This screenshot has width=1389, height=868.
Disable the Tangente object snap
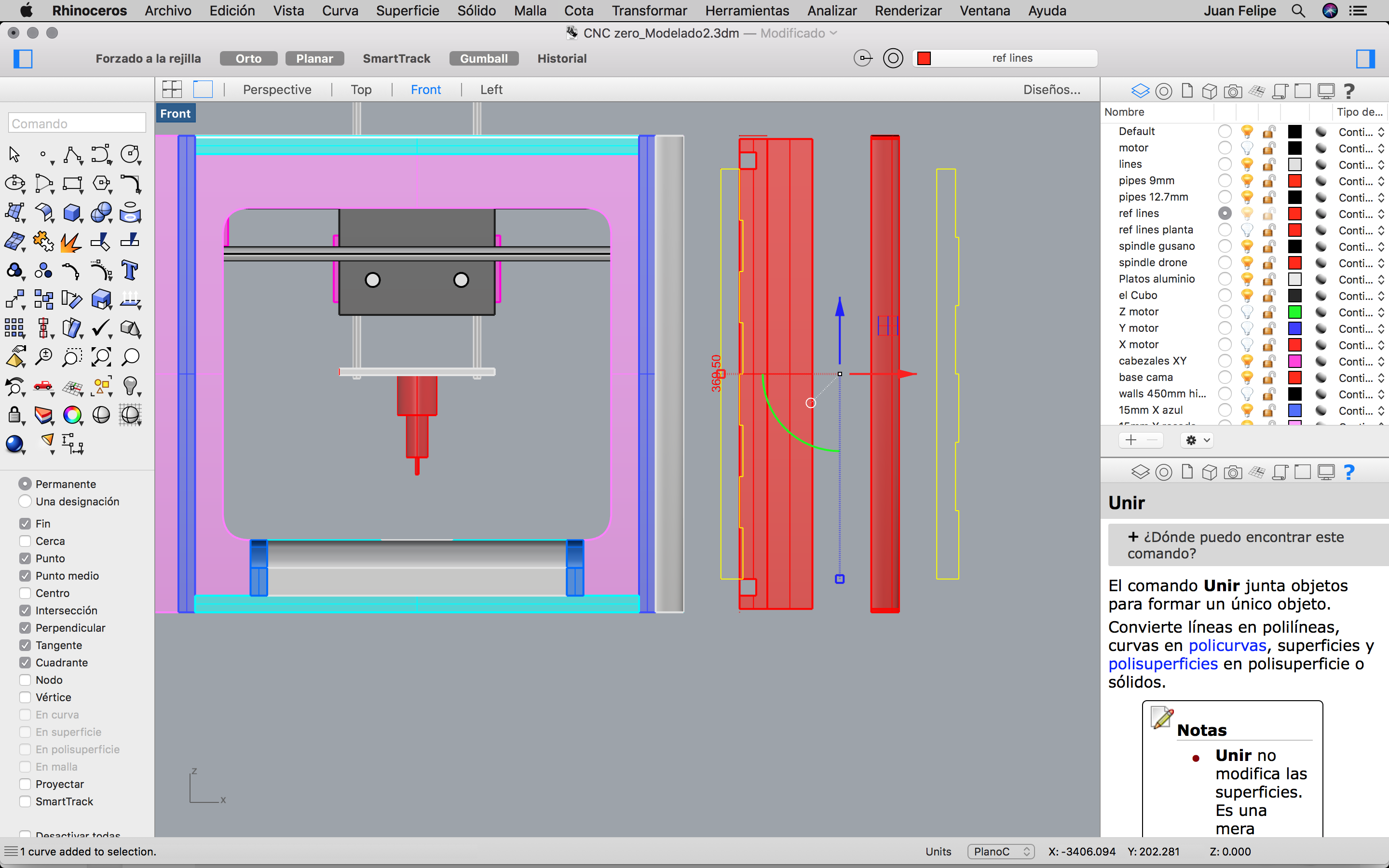25,645
